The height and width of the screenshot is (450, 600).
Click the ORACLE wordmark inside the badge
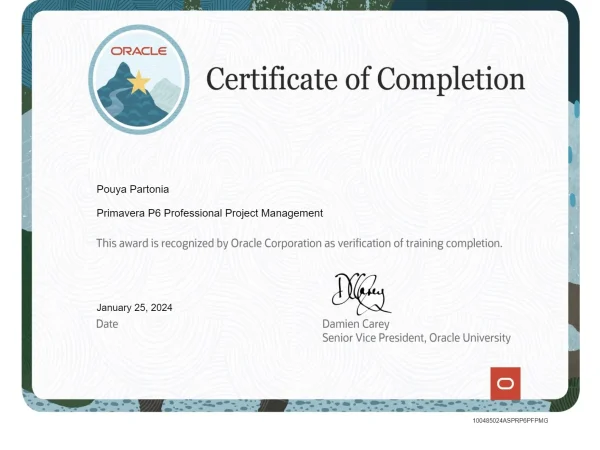point(138,50)
